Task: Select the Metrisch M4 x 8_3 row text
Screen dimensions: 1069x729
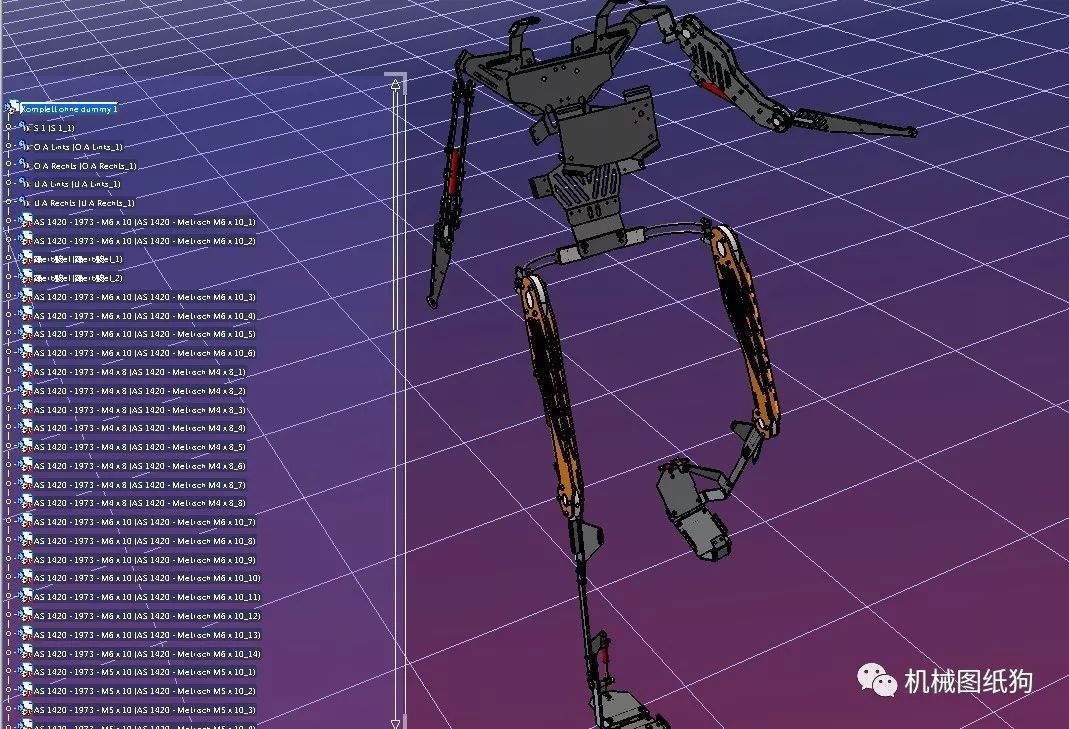Action: click(x=140, y=410)
